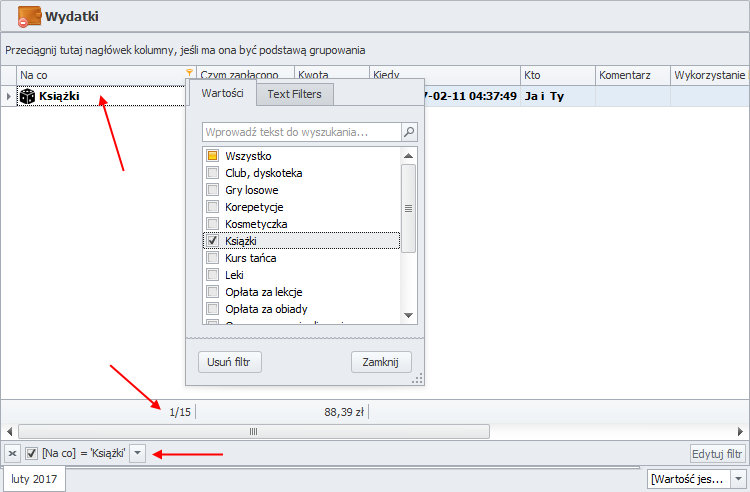Click the dice icon in Książki row
This screenshot has width=750, height=492.
pos(28,97)
